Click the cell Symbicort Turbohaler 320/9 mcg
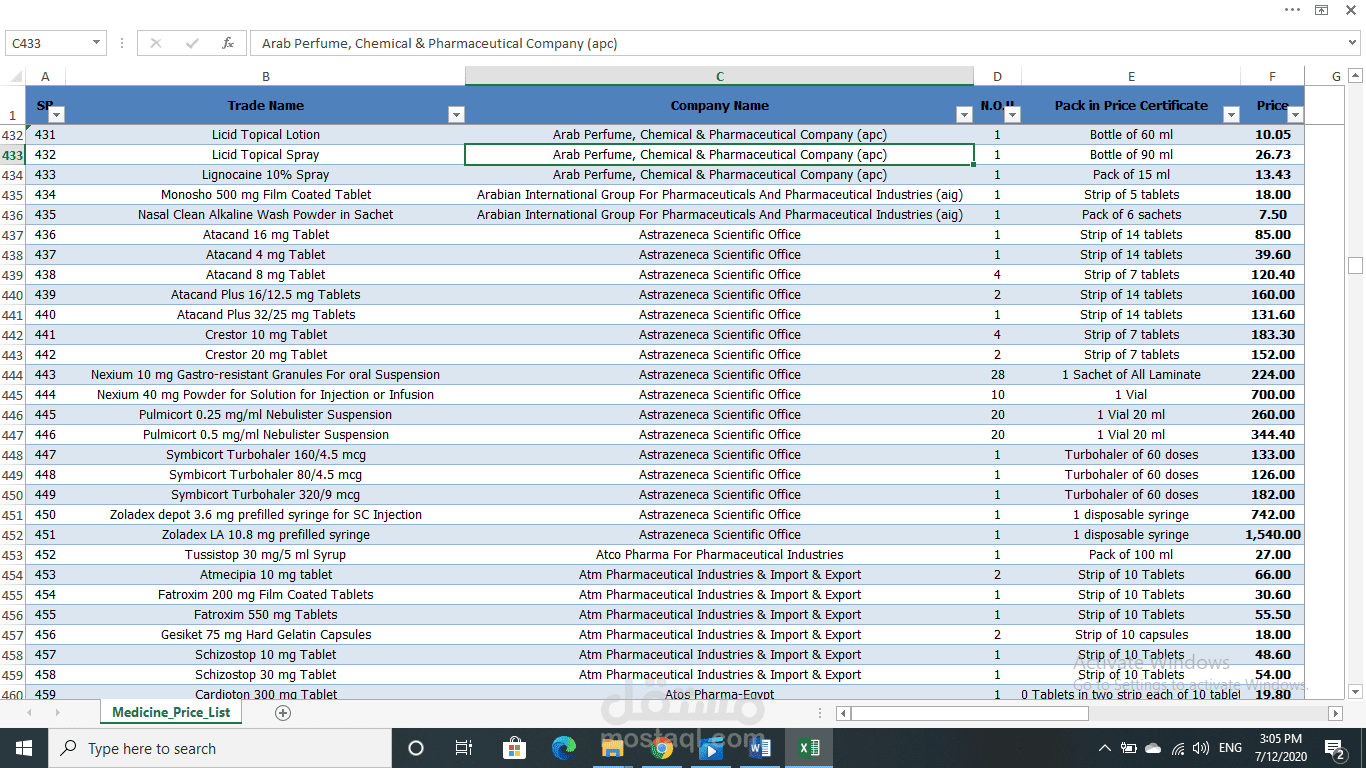The width and height of the screenshot is (1366, 768). [266, 495]
